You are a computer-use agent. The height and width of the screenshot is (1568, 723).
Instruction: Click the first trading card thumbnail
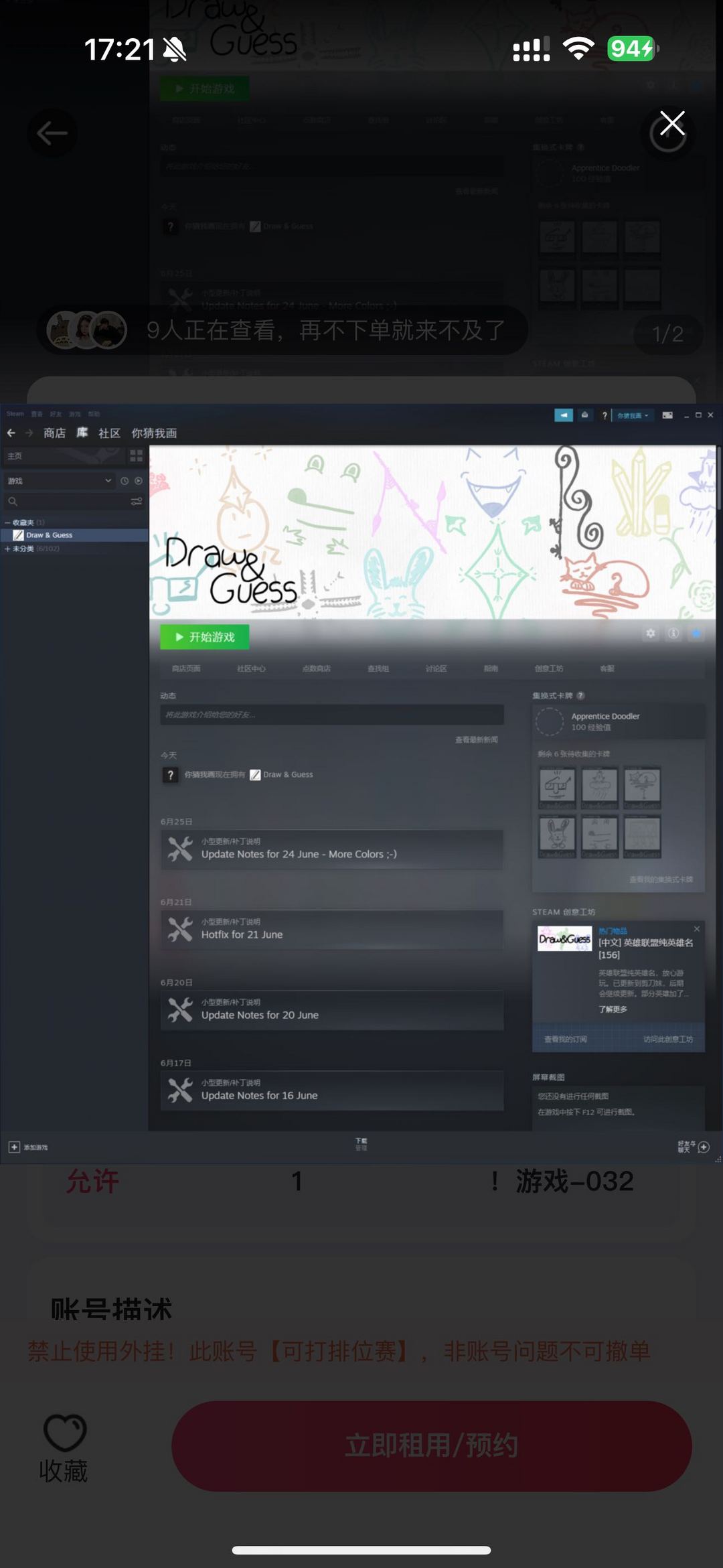point(557,787)
